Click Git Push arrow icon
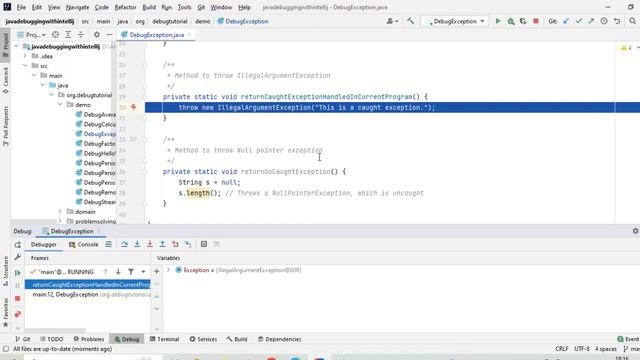The image size is (640, 360). [591, 21]
